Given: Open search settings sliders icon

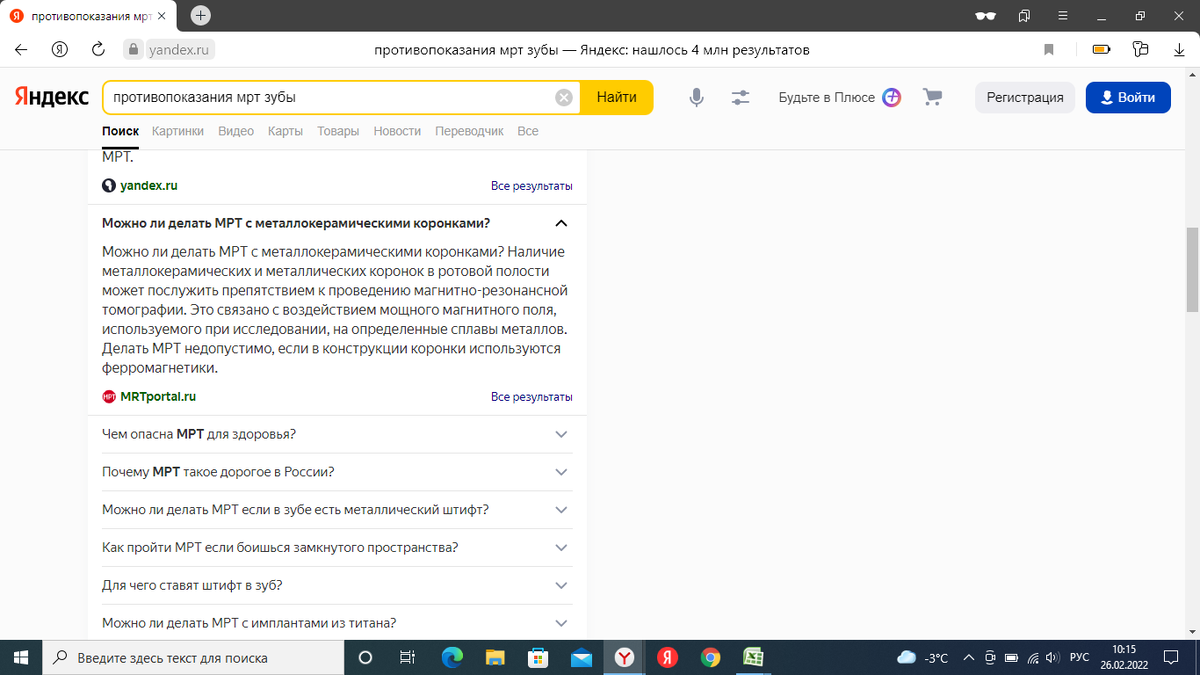Looking at the screenshot, I should [740, 97].
